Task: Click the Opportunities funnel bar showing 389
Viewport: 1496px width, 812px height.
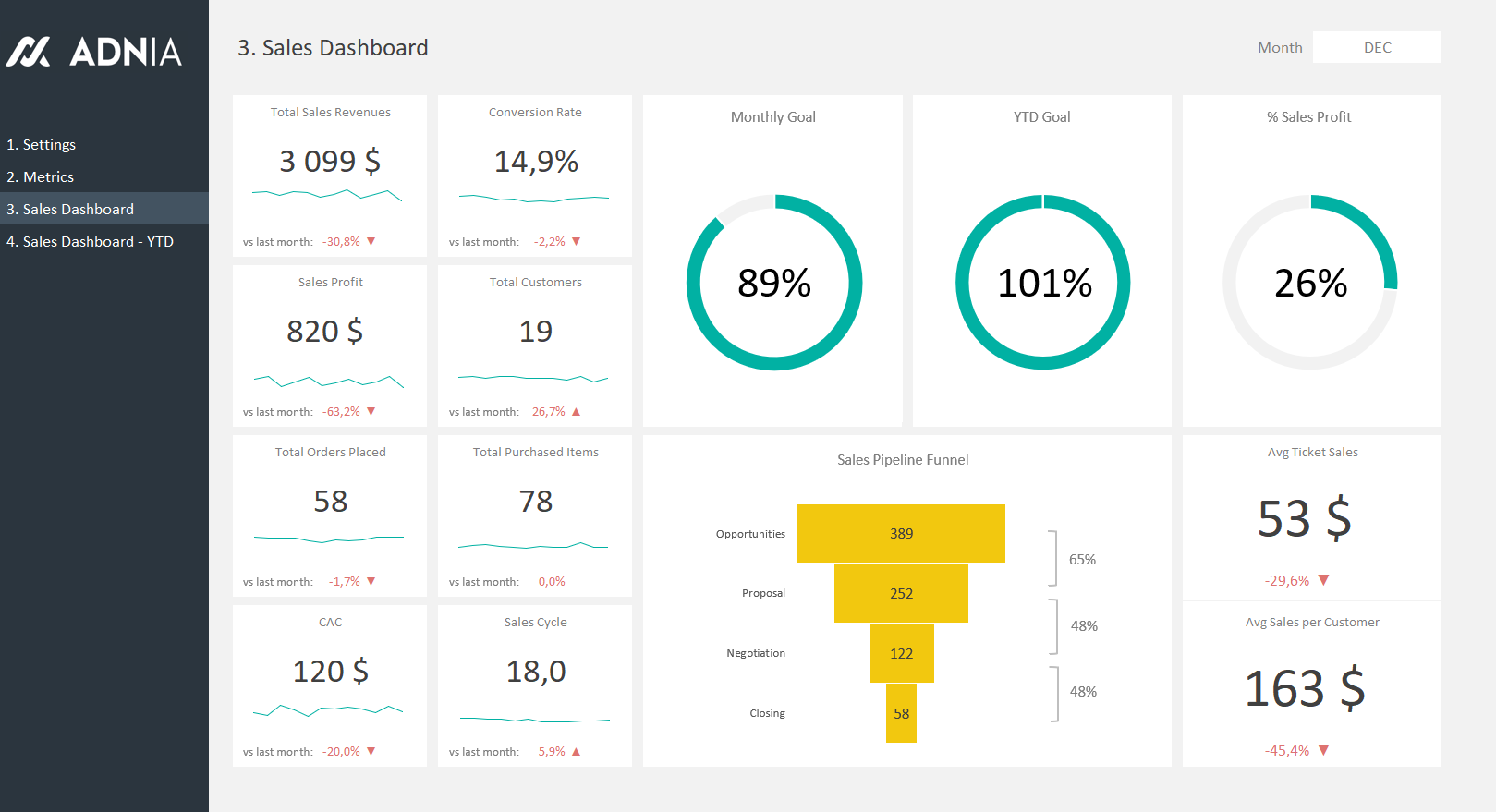Action: (x=901, y=534)
